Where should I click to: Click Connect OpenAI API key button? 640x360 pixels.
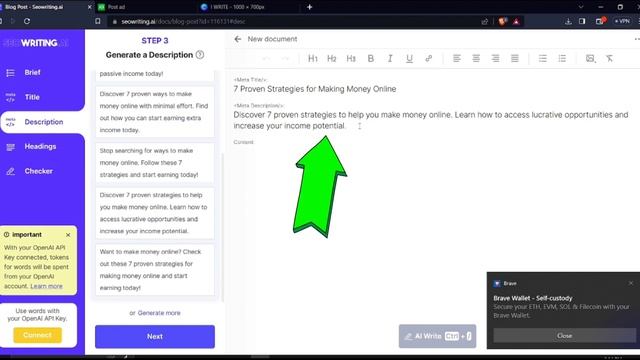(x=38, y=335)
